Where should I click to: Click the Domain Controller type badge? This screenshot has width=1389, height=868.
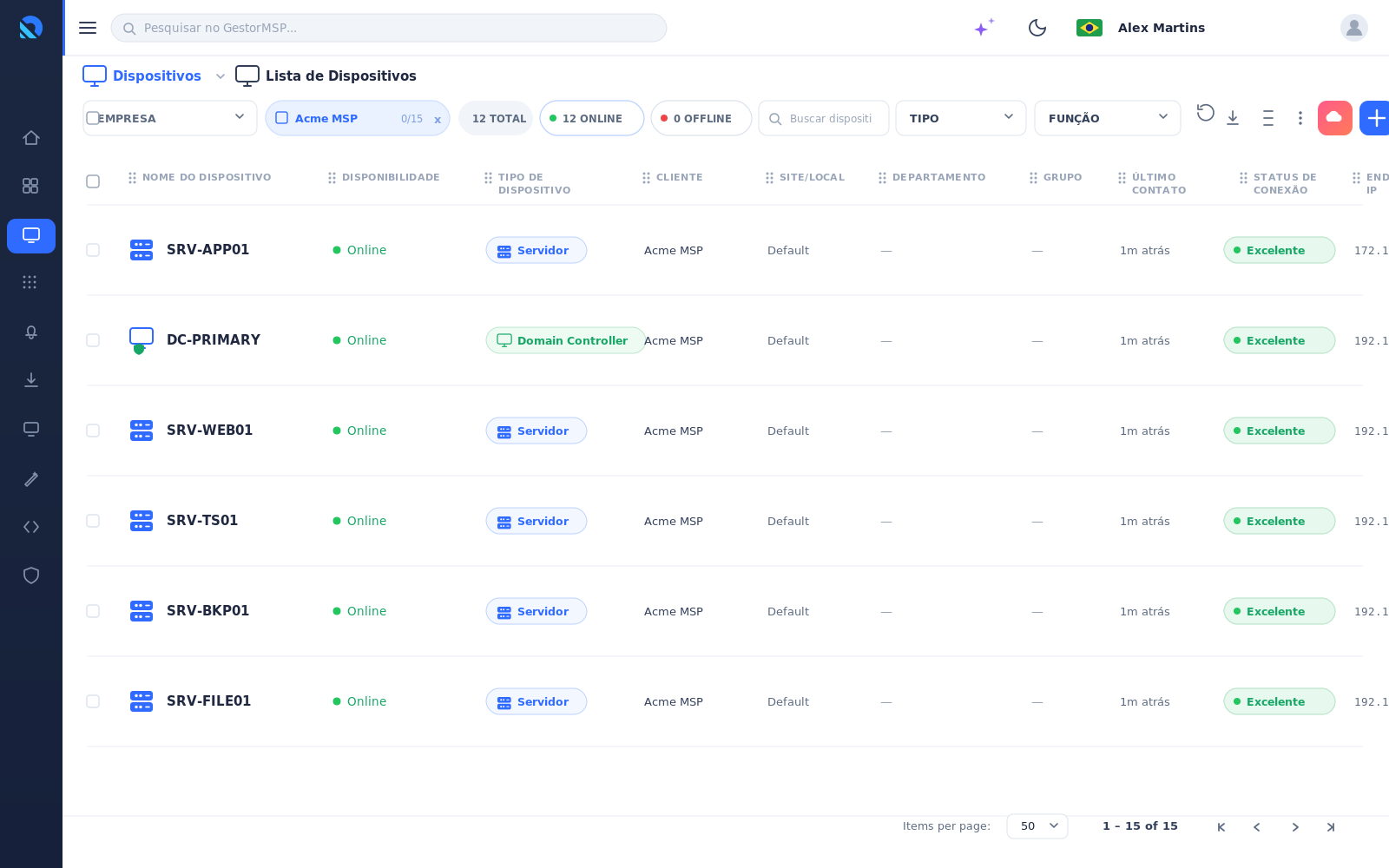565,340
